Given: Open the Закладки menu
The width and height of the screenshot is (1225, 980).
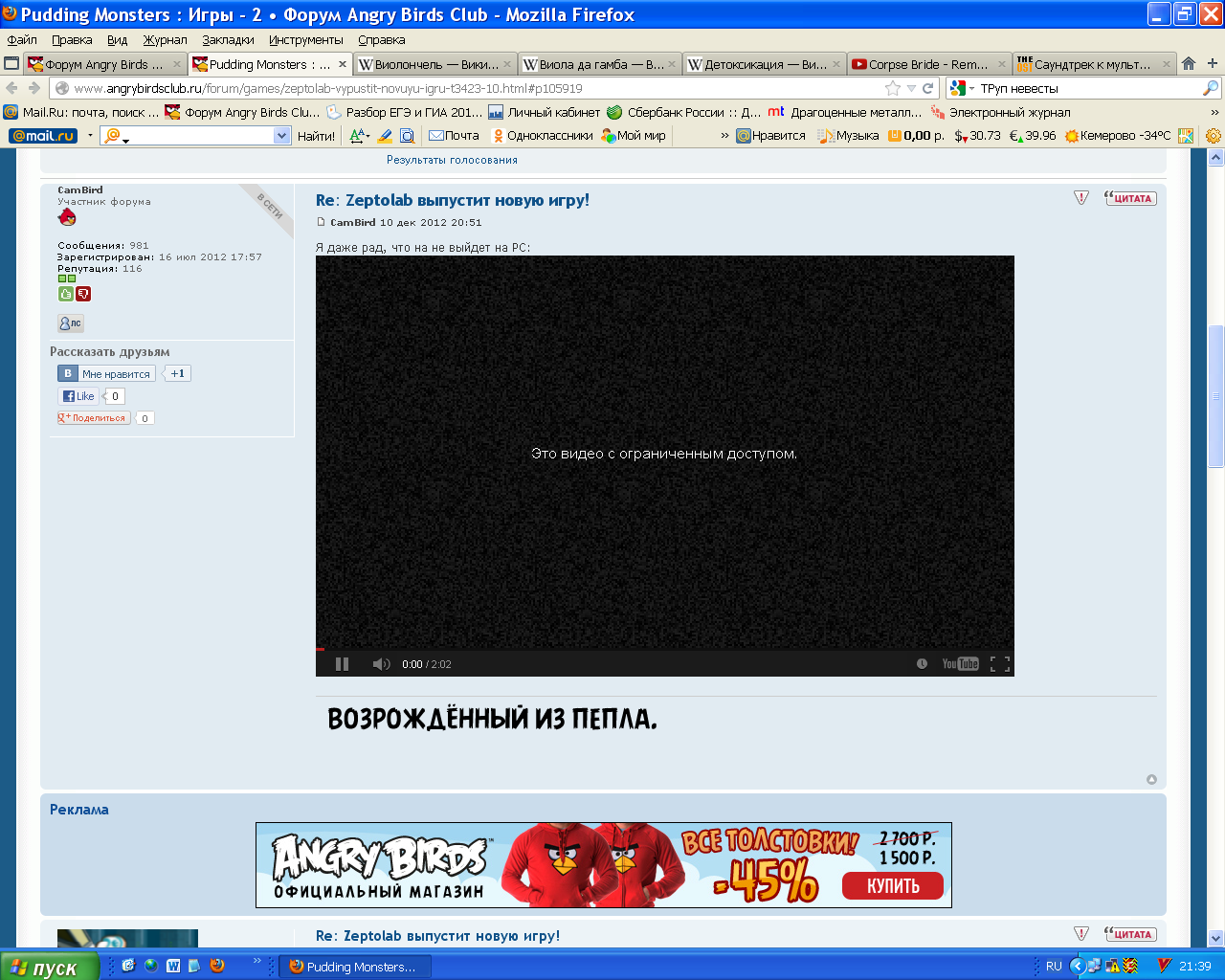Looking at the screenshot, I should 229,40.
